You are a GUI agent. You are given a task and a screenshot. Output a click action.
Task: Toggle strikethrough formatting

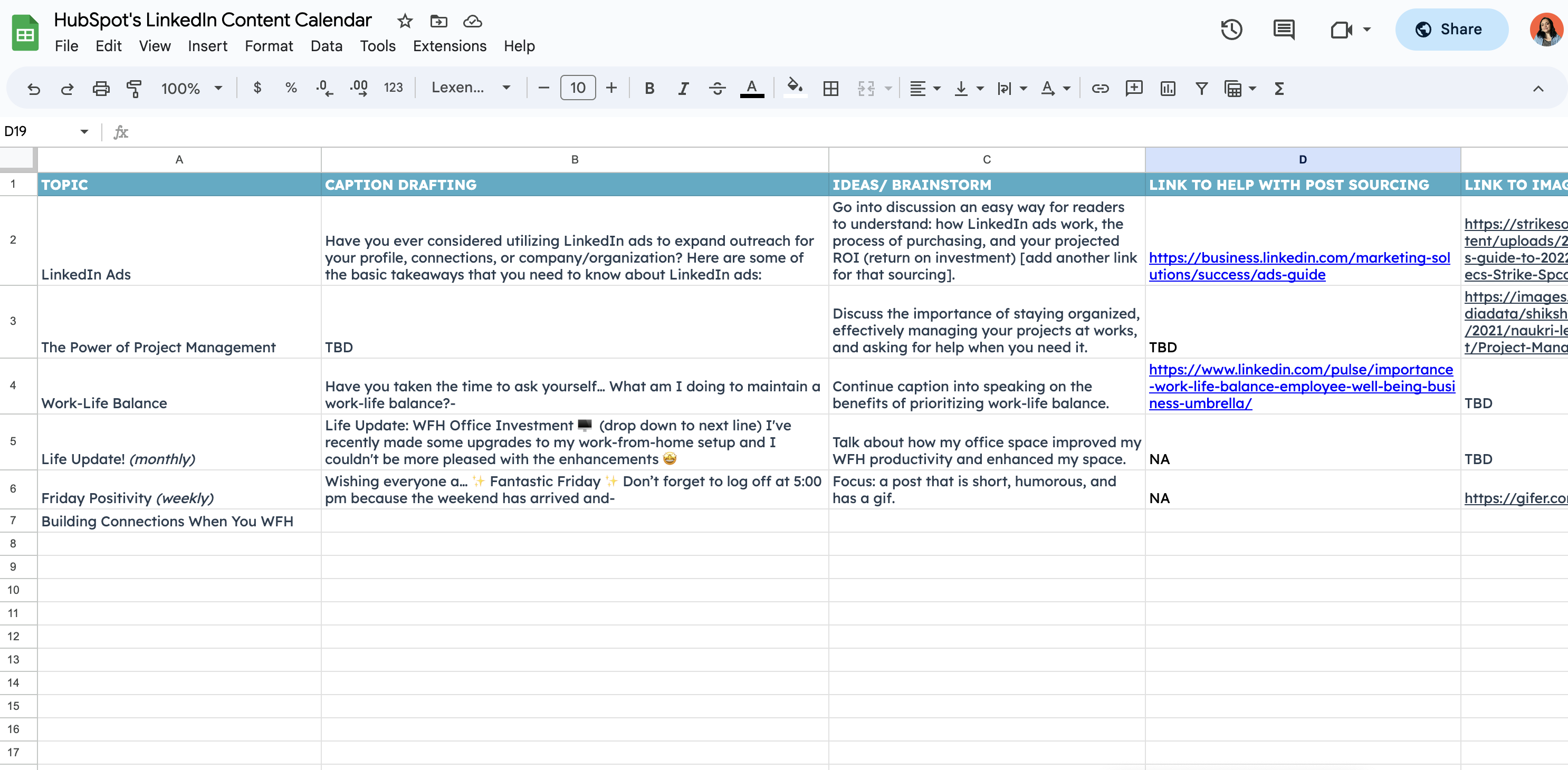717,89
